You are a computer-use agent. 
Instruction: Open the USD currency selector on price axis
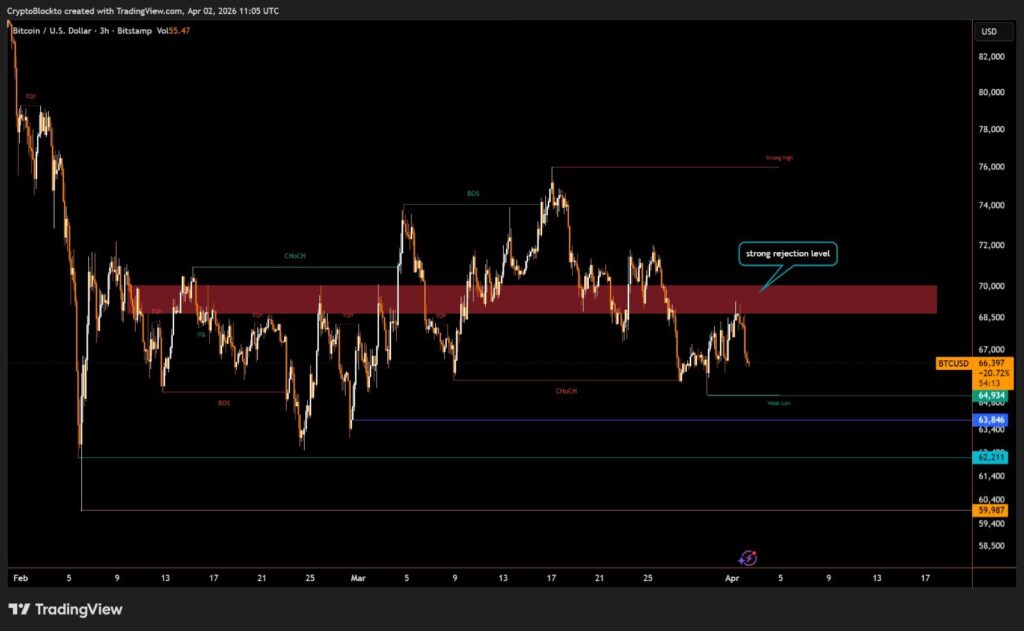click(x=989, y=31)
